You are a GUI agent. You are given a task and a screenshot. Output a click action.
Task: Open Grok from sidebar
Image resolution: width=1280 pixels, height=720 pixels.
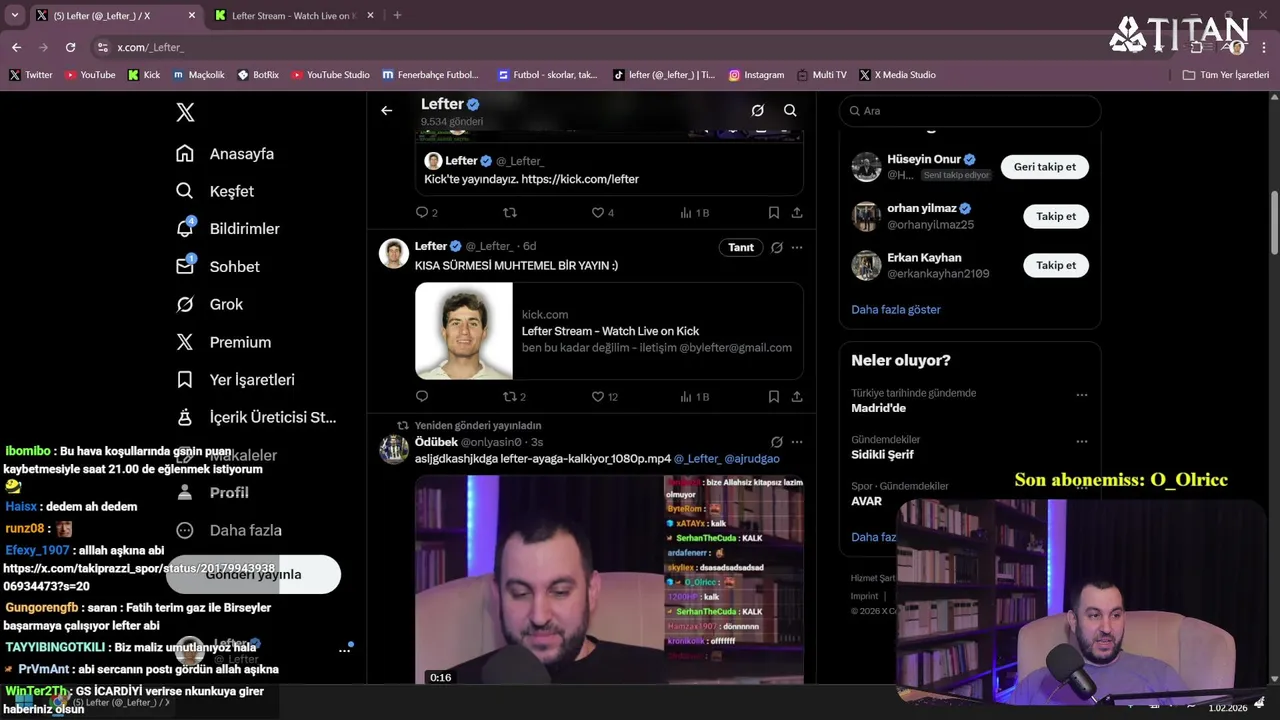click(210, 304)
